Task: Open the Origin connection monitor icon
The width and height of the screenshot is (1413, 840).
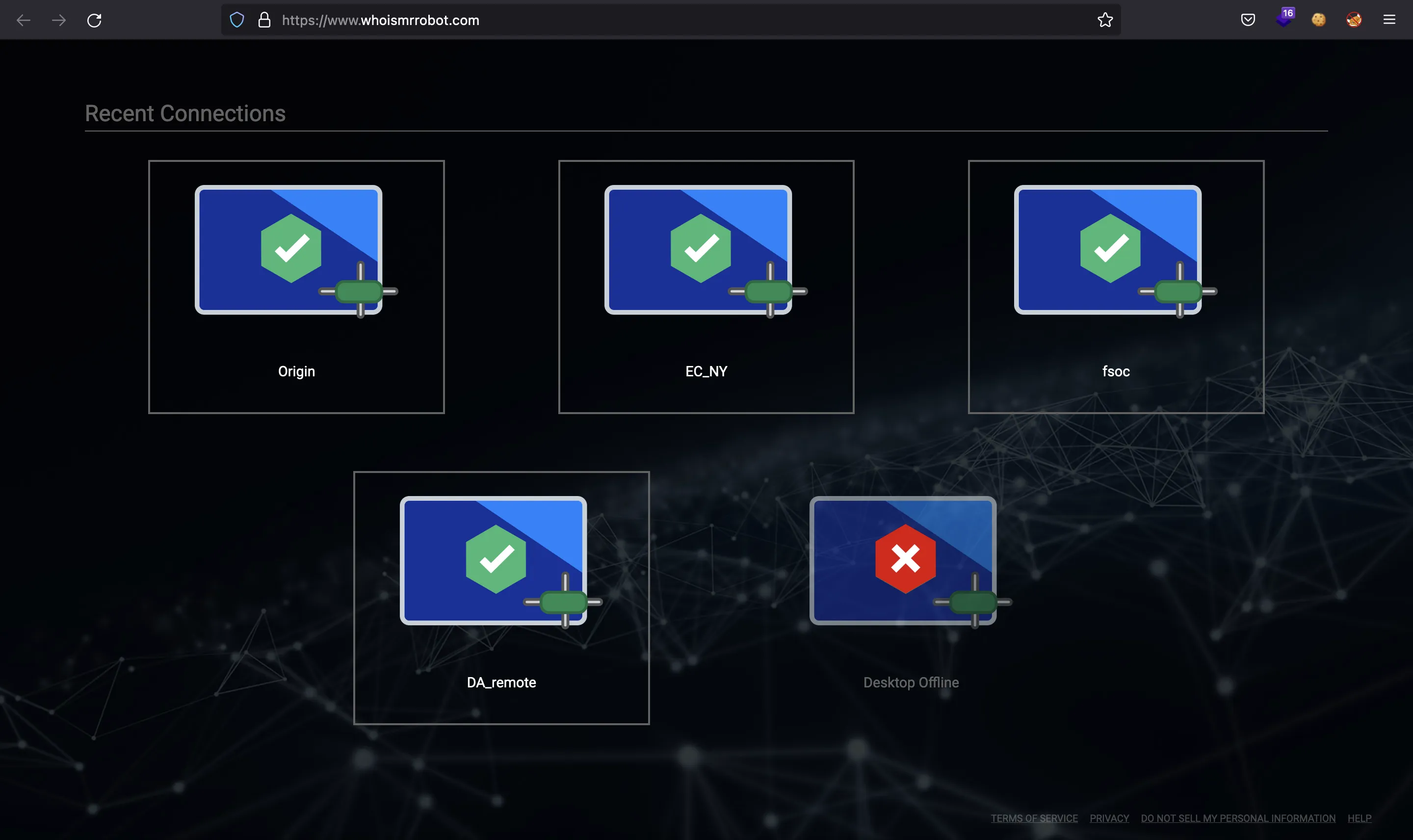Action: tap(296, 251)
